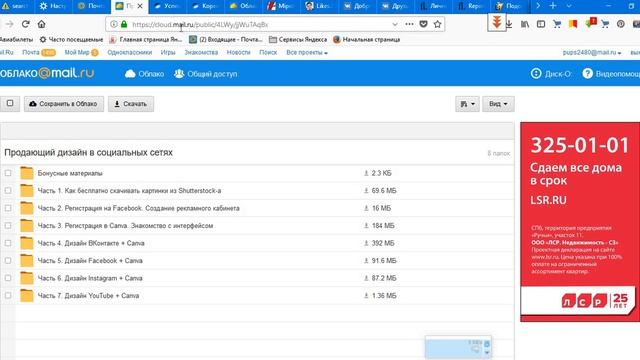Screen dimensions: 640x360
Task: Download Часть 7 via 1.36 МБ arrow
Action: point(366,296)
